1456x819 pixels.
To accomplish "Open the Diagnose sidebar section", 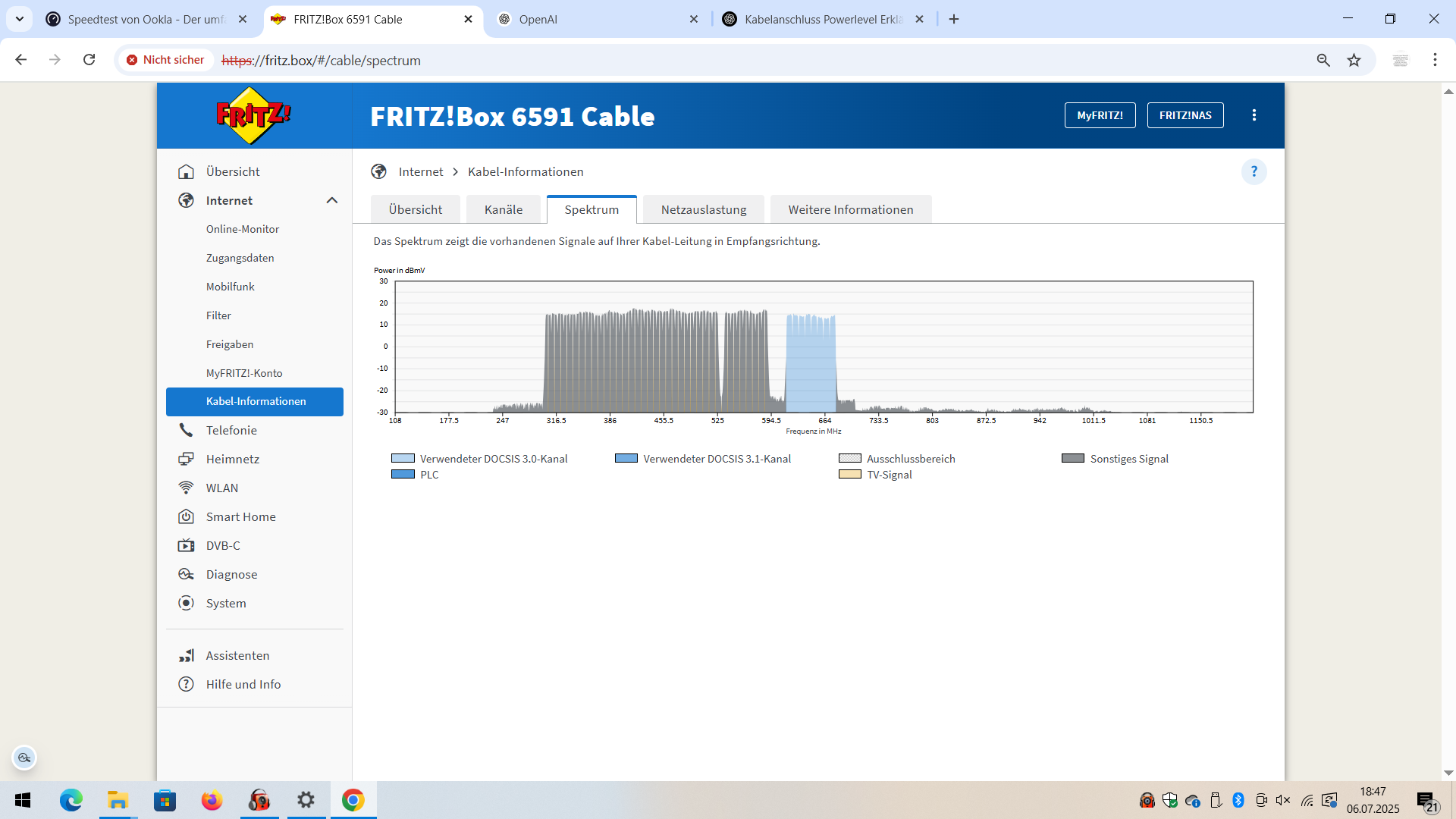I will click(231, 574).
